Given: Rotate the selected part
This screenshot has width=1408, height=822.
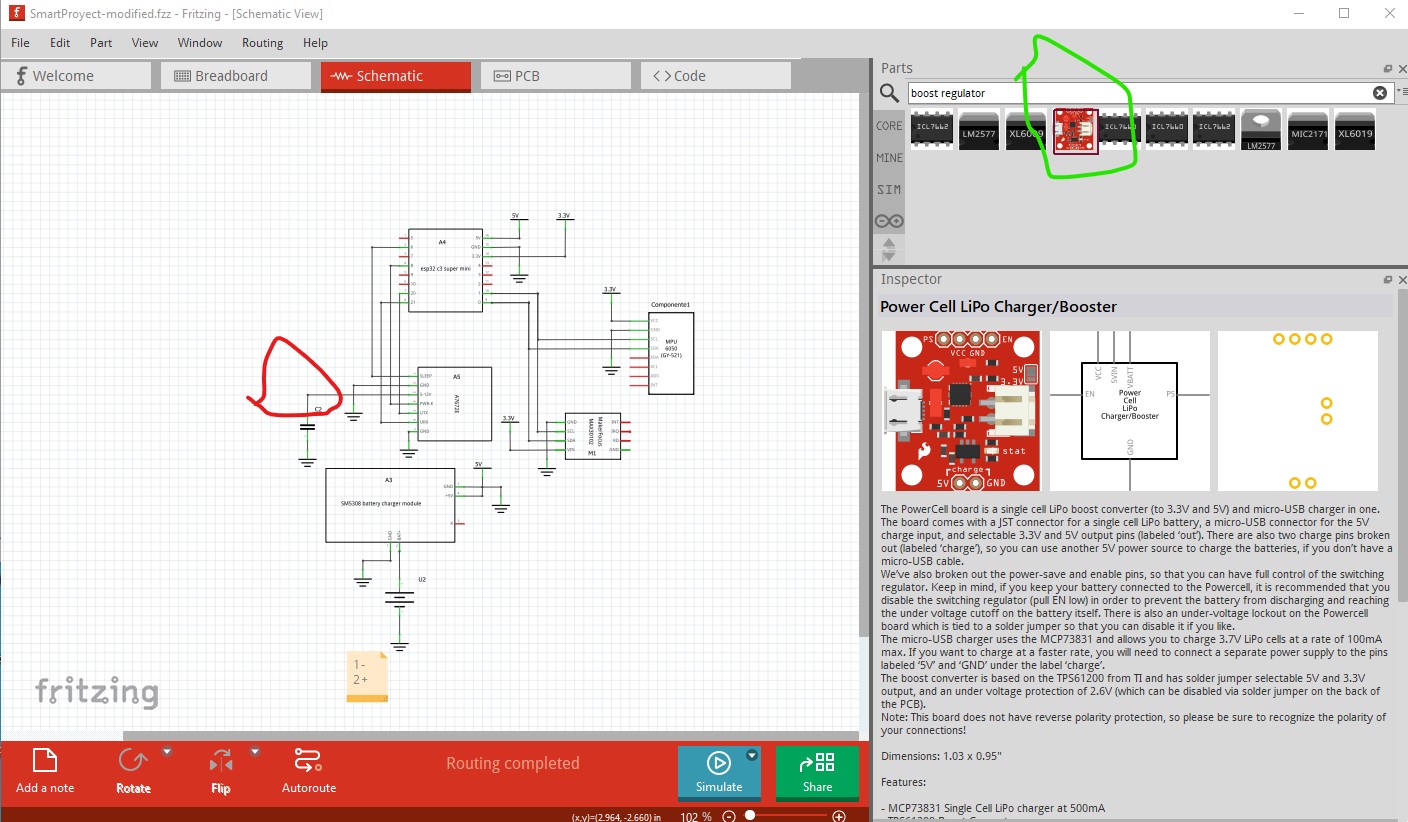Looking at the screenshot, I should 133,771.
